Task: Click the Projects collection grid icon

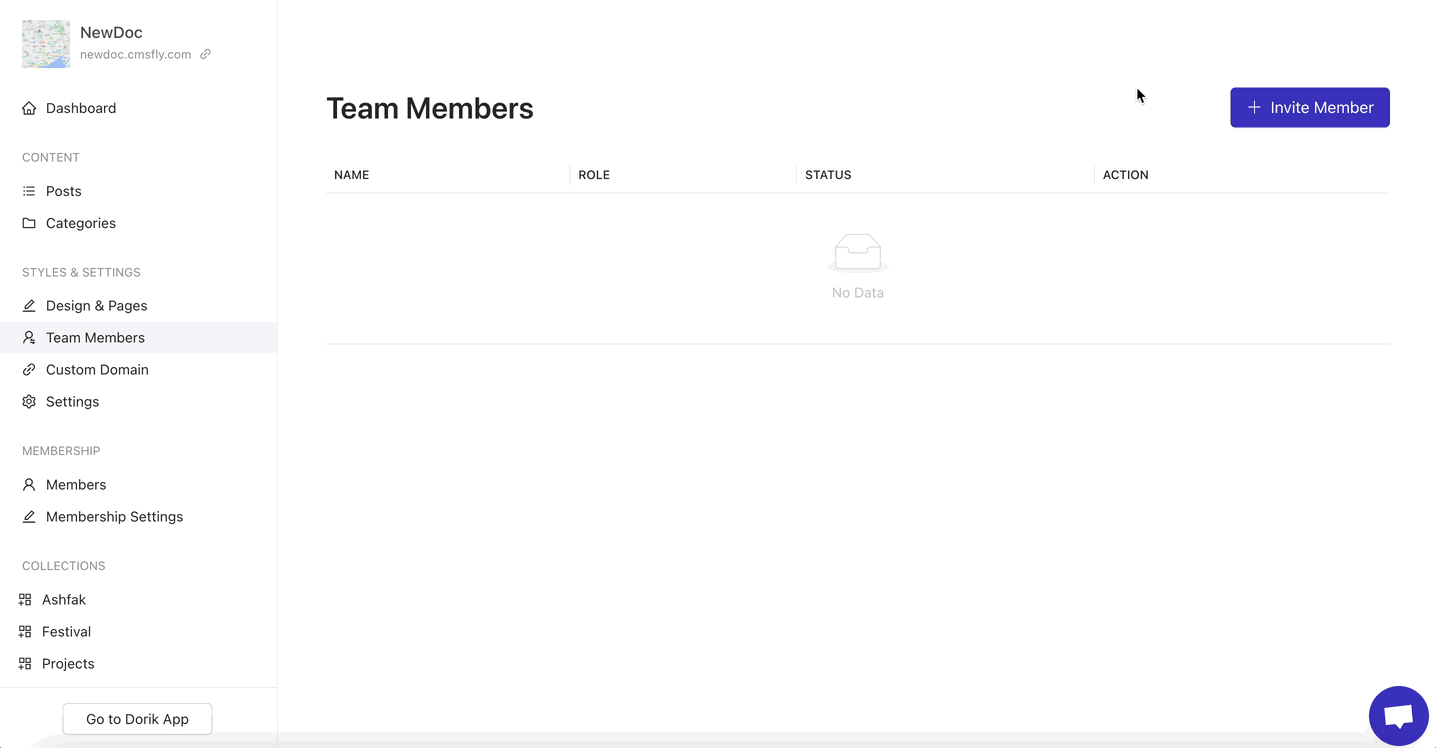Action: 25,664
